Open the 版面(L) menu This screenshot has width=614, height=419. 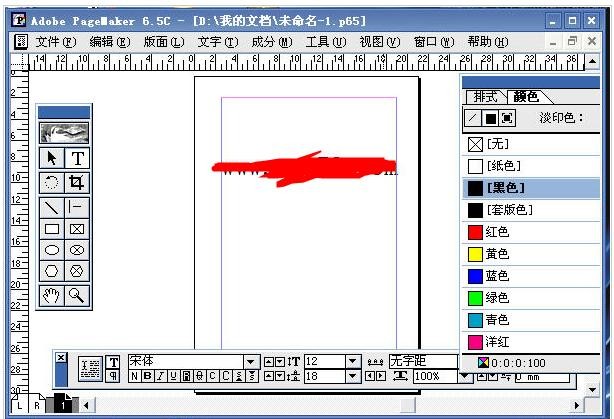(x=164, y=42)
